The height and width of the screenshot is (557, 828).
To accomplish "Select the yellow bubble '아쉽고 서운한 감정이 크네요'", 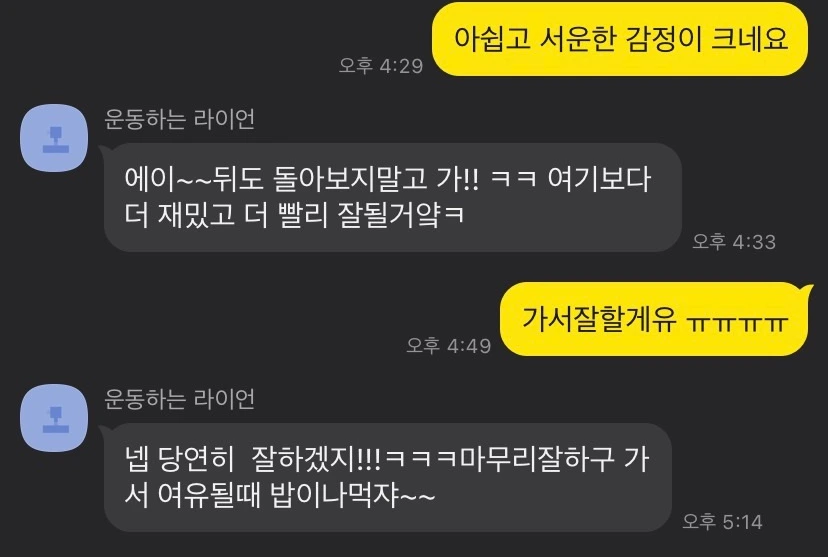I will 620,39.
